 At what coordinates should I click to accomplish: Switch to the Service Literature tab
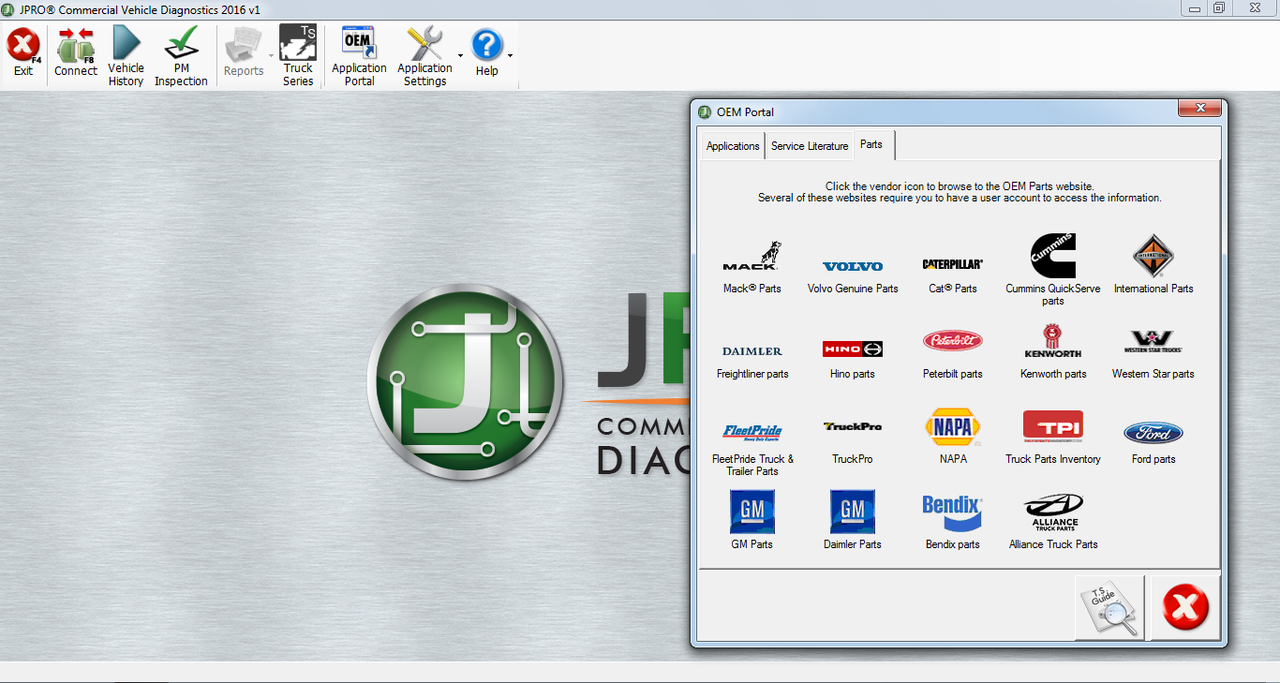[x=810, y=146]
